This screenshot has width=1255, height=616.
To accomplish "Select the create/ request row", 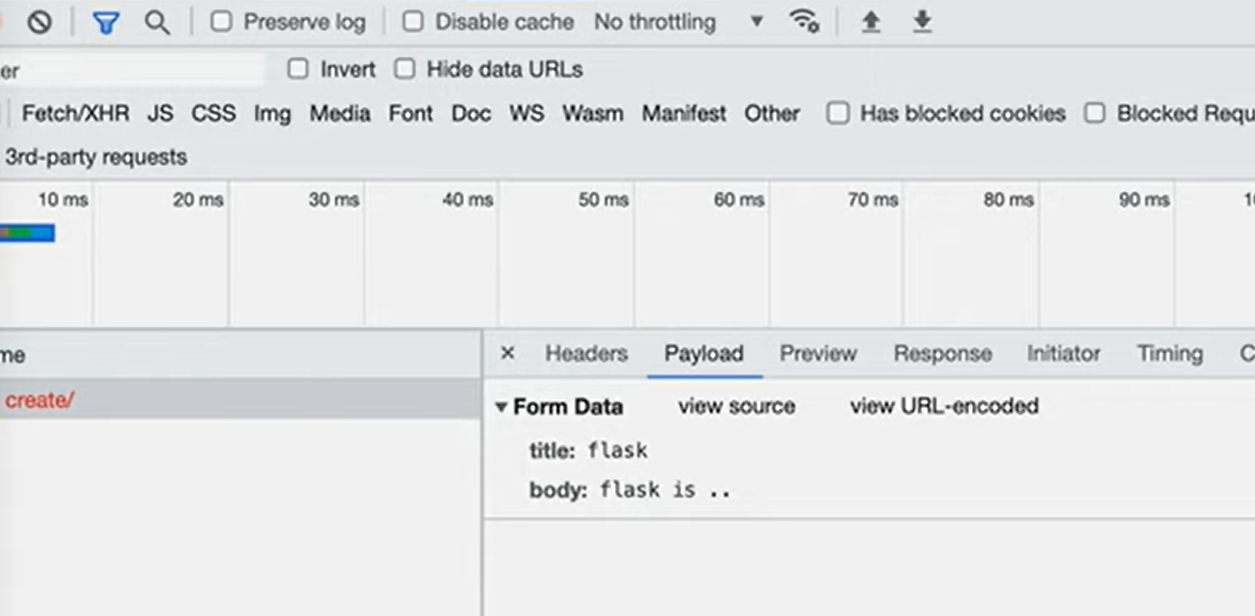I will 41,399.
